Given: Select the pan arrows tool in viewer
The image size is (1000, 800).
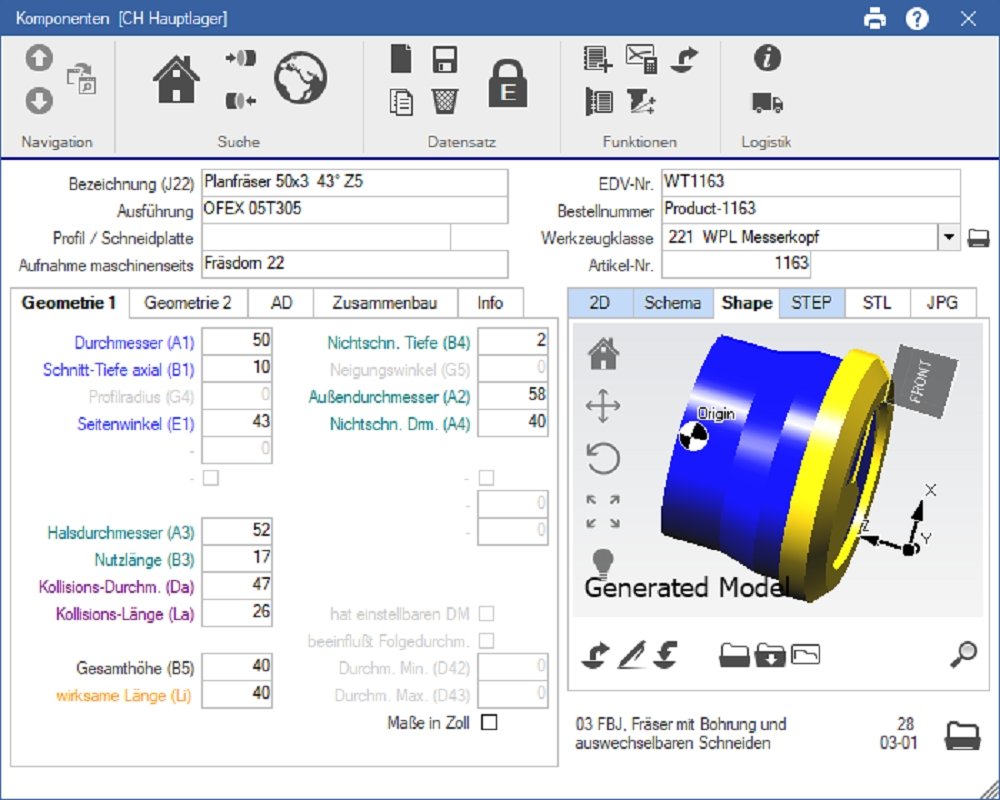Looking at the screenshot, I should (x=603, y=406).
